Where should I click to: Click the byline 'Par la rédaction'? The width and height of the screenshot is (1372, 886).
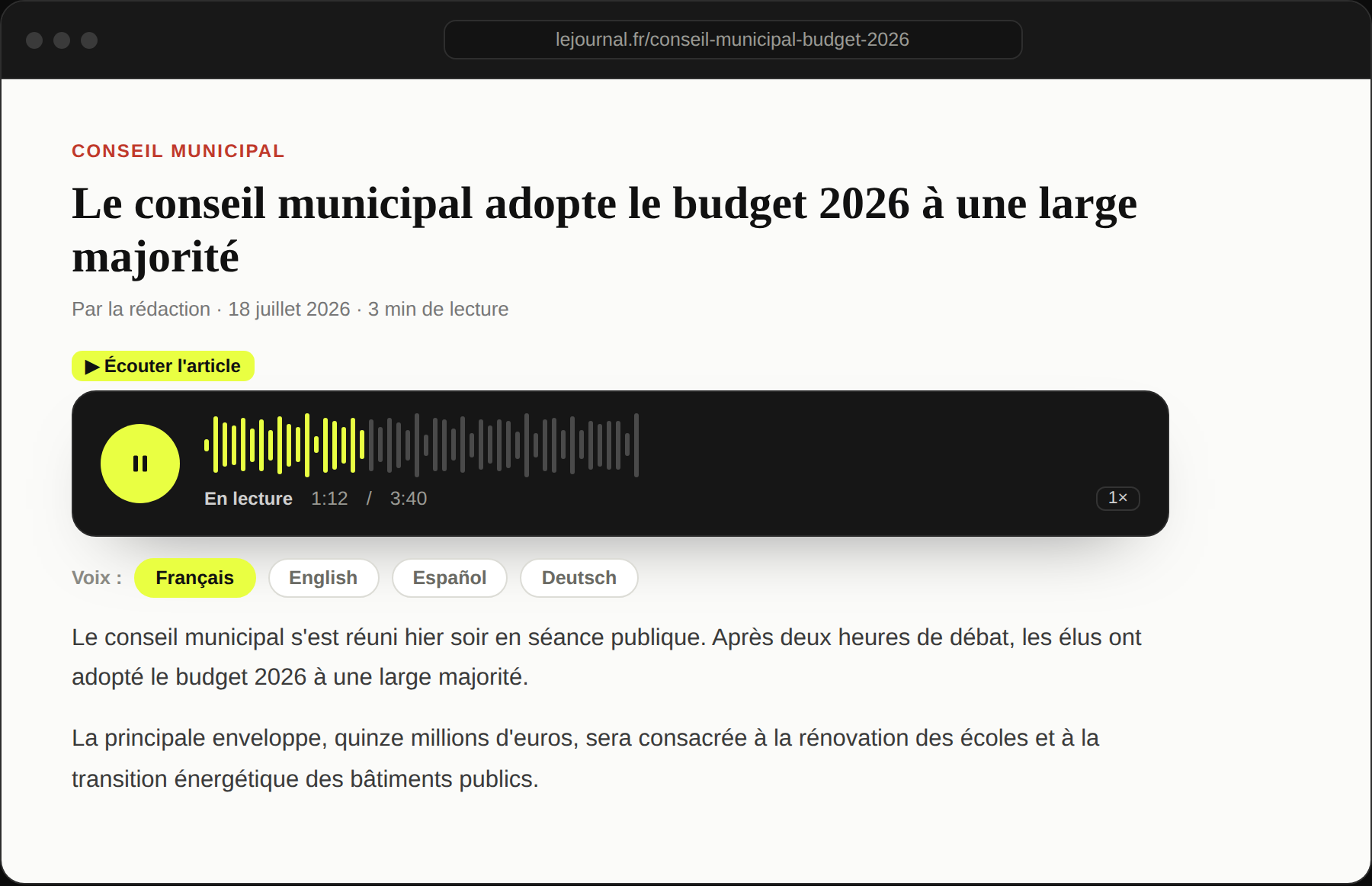point(141,309)
